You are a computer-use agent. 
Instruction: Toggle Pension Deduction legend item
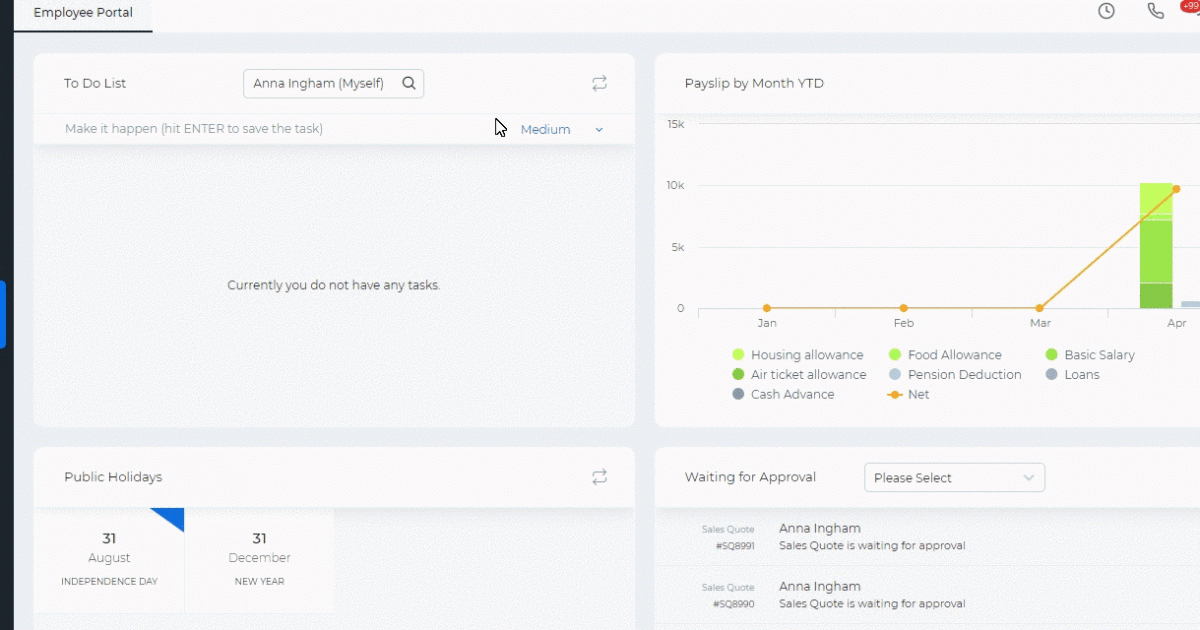coord(955,375)
